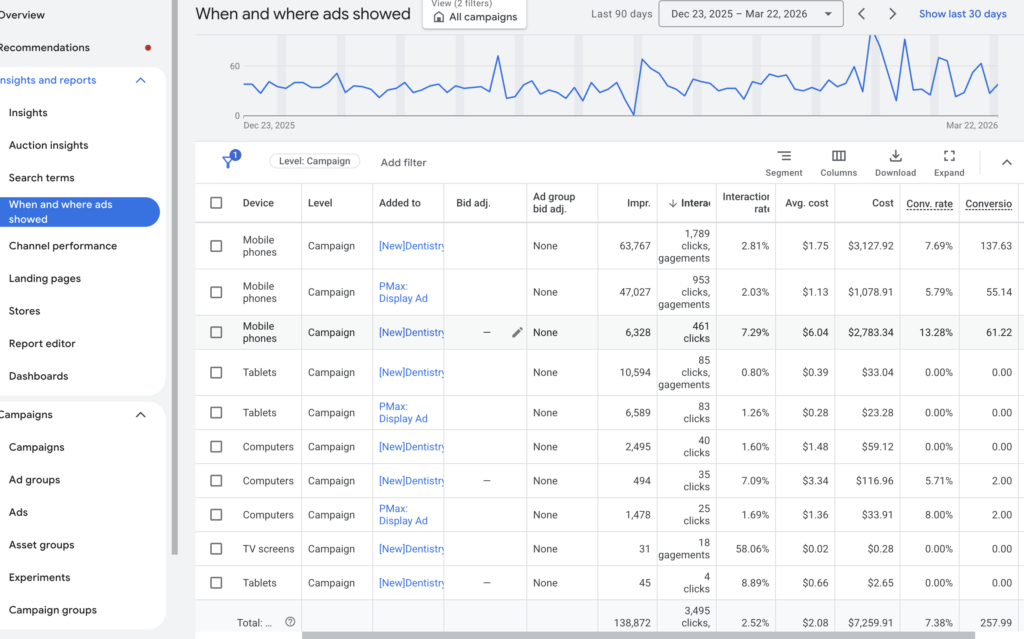Click the Expand fullscreen icon
Image resolution: width=1024 pixels, height=639 pixels.
949,157
